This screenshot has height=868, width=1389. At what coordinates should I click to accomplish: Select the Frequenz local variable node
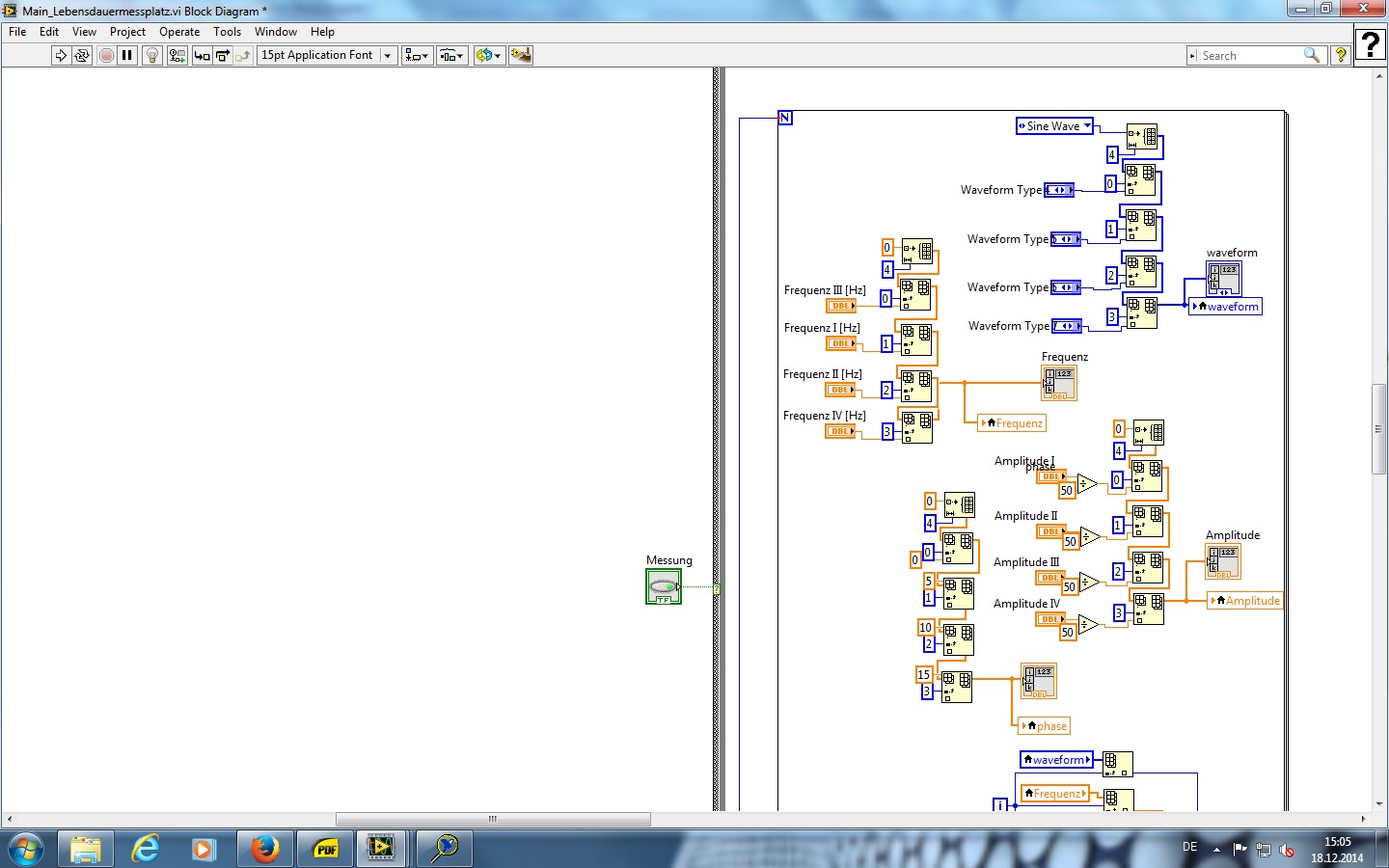coord(1013,423)
